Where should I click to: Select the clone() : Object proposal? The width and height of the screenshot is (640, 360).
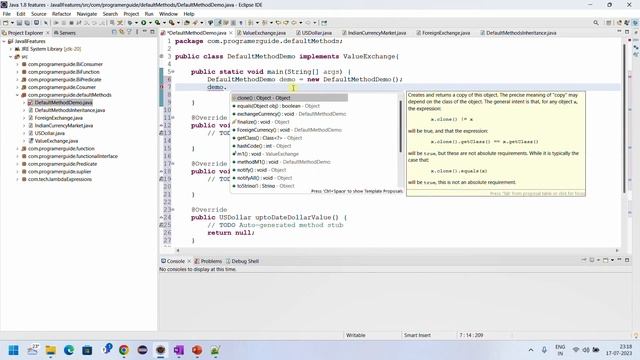click(x=289, y=98)
